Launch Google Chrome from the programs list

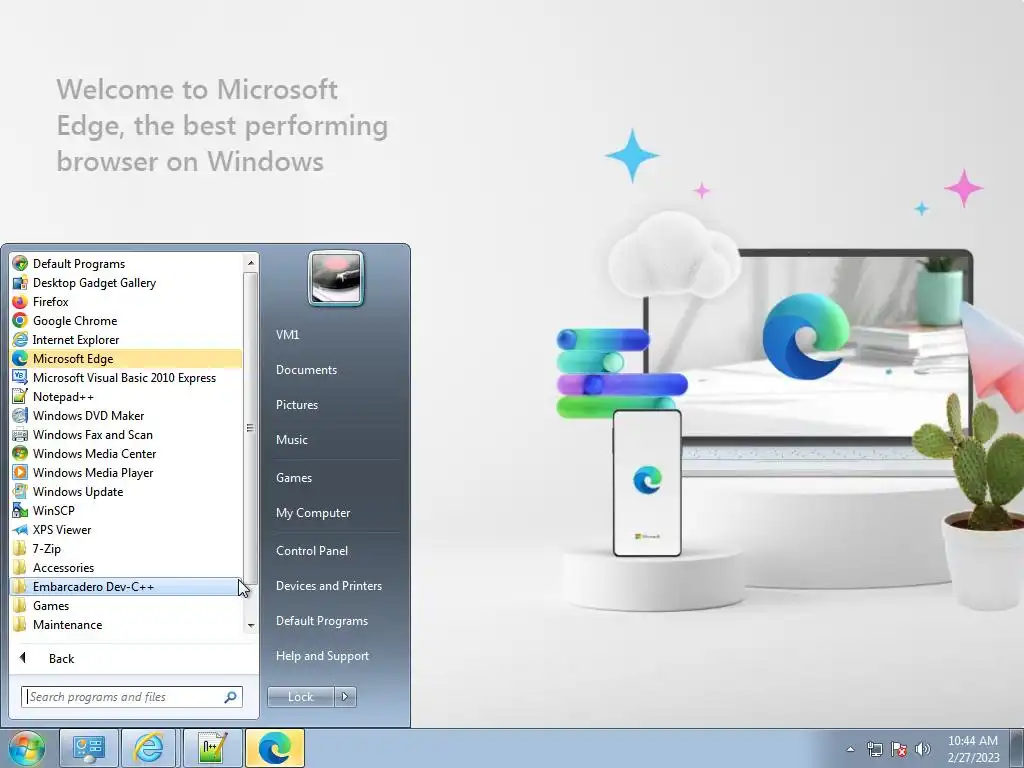pos(126,321)
